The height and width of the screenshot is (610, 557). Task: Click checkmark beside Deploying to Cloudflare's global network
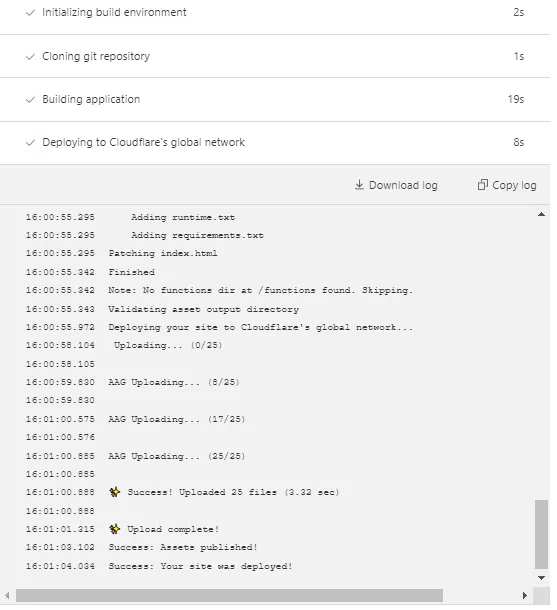point(30,143)
